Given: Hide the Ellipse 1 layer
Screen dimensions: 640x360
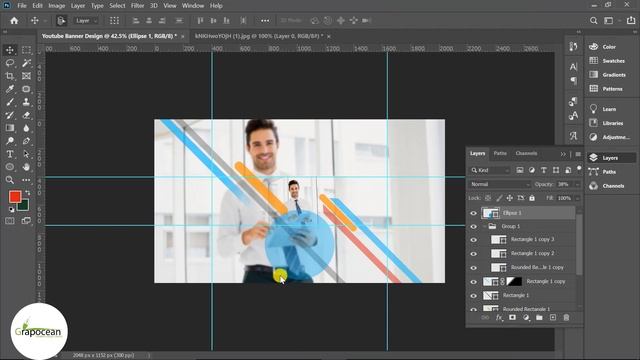Looking at the screenshot, I should [x=473, y=213].
